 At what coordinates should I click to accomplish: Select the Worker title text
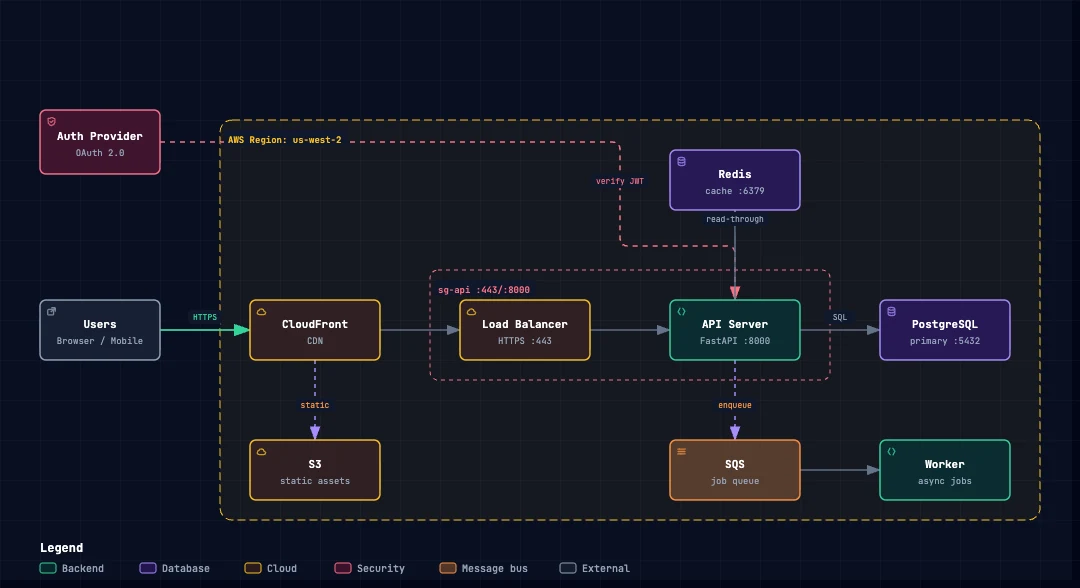[x=945, y=465]
